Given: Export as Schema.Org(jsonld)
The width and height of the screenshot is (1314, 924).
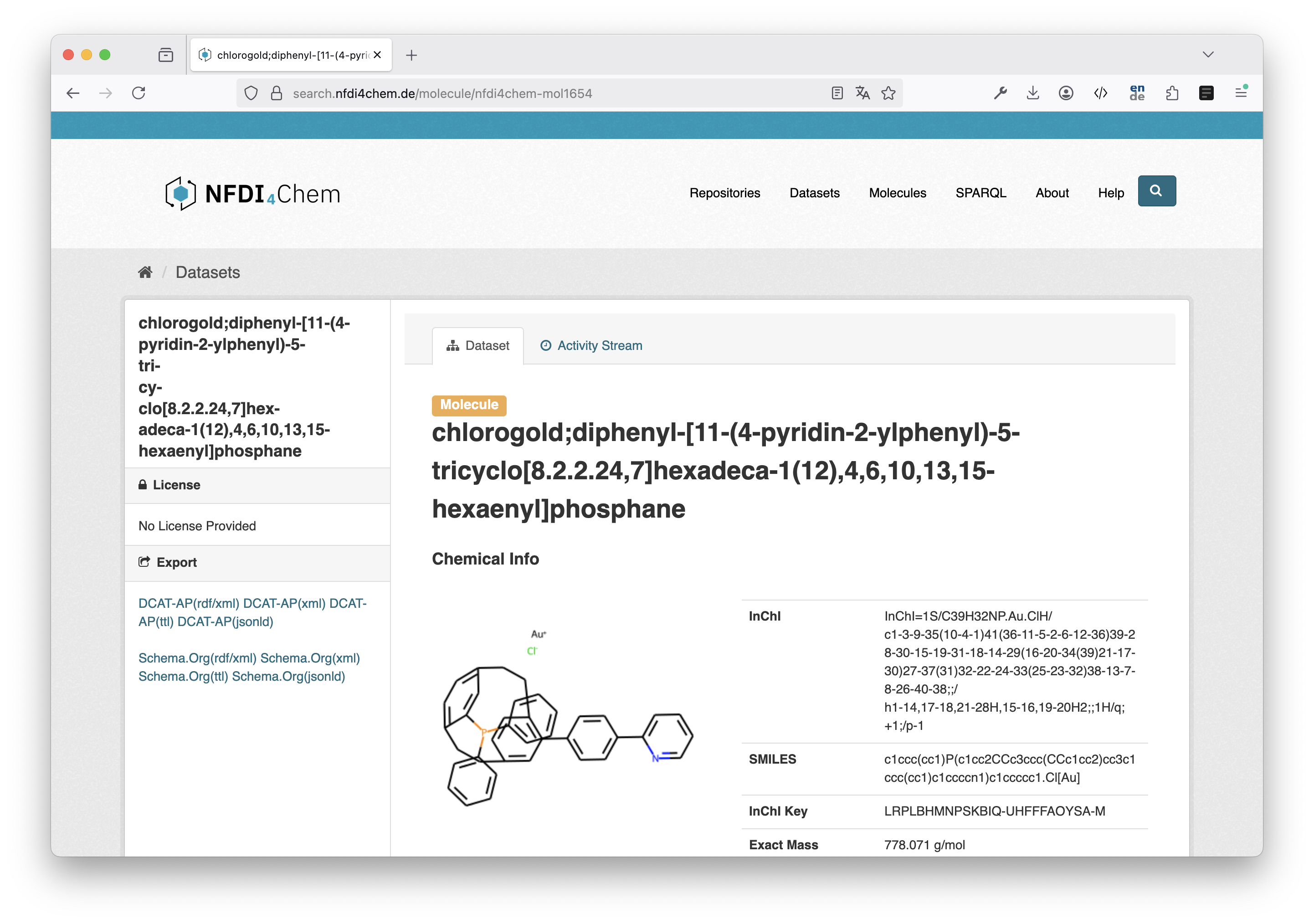Looking at the screenshot, I should point(288,676).
